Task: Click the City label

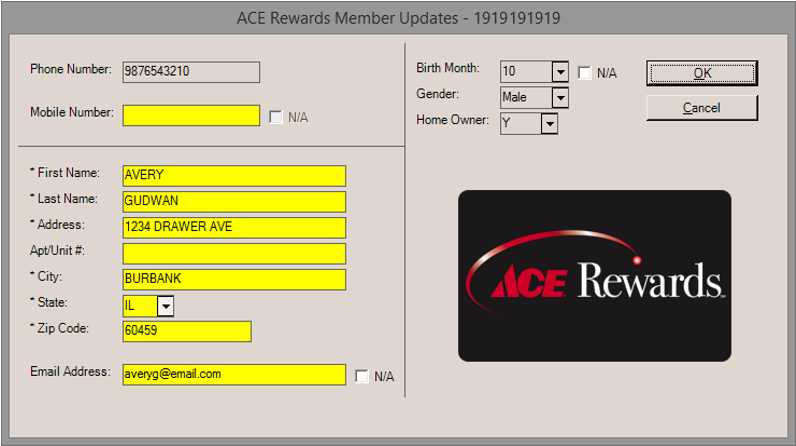Action: [x=46, y=277]
